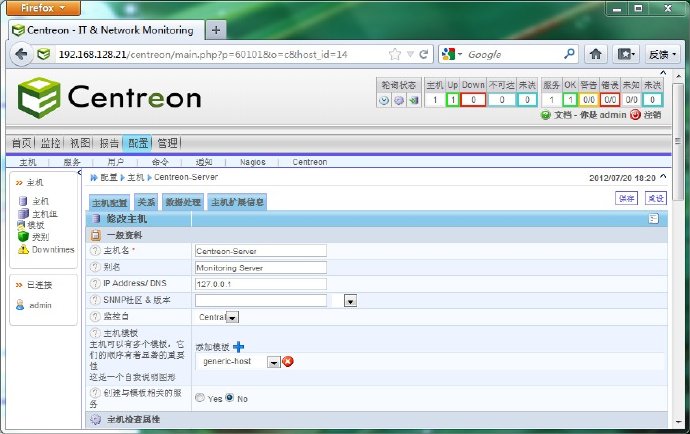Reload the page with refresh icon
The height and width of the screenshot is (434, 690).
424,54
